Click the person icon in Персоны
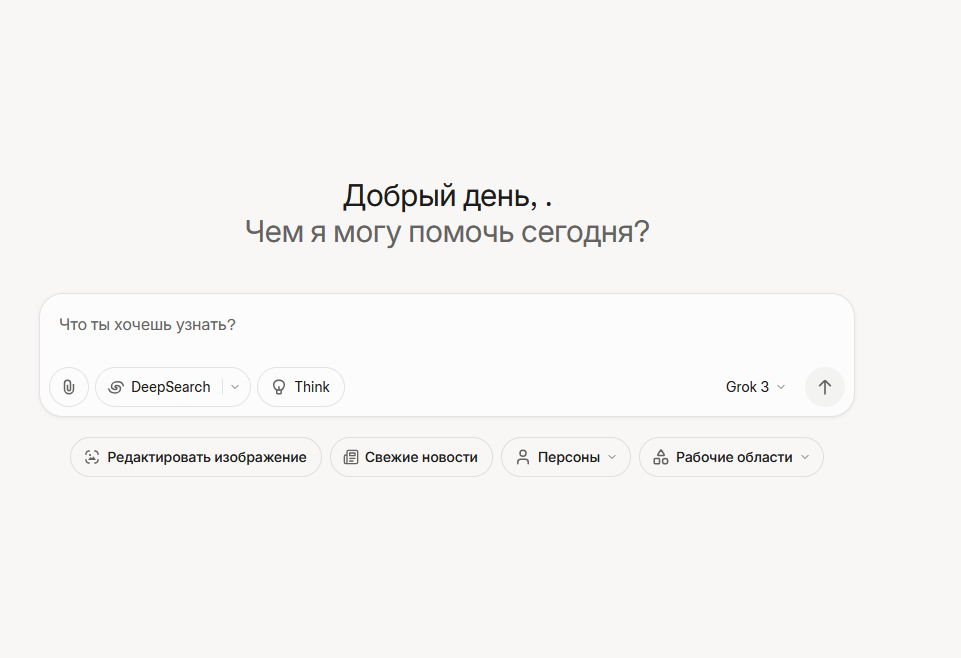 tap(523, 457)
